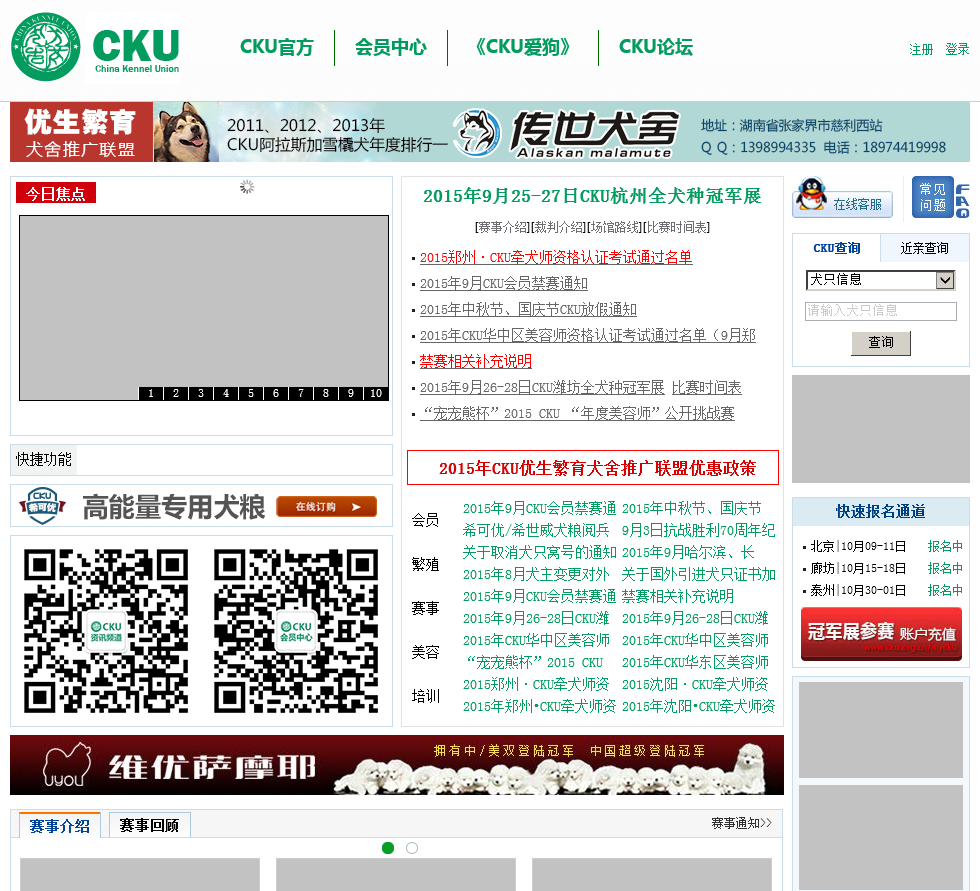
Task: Open 2015年9月26-28日CKU潍坊全犬种冠军展 link
Action: click(542, 388)
